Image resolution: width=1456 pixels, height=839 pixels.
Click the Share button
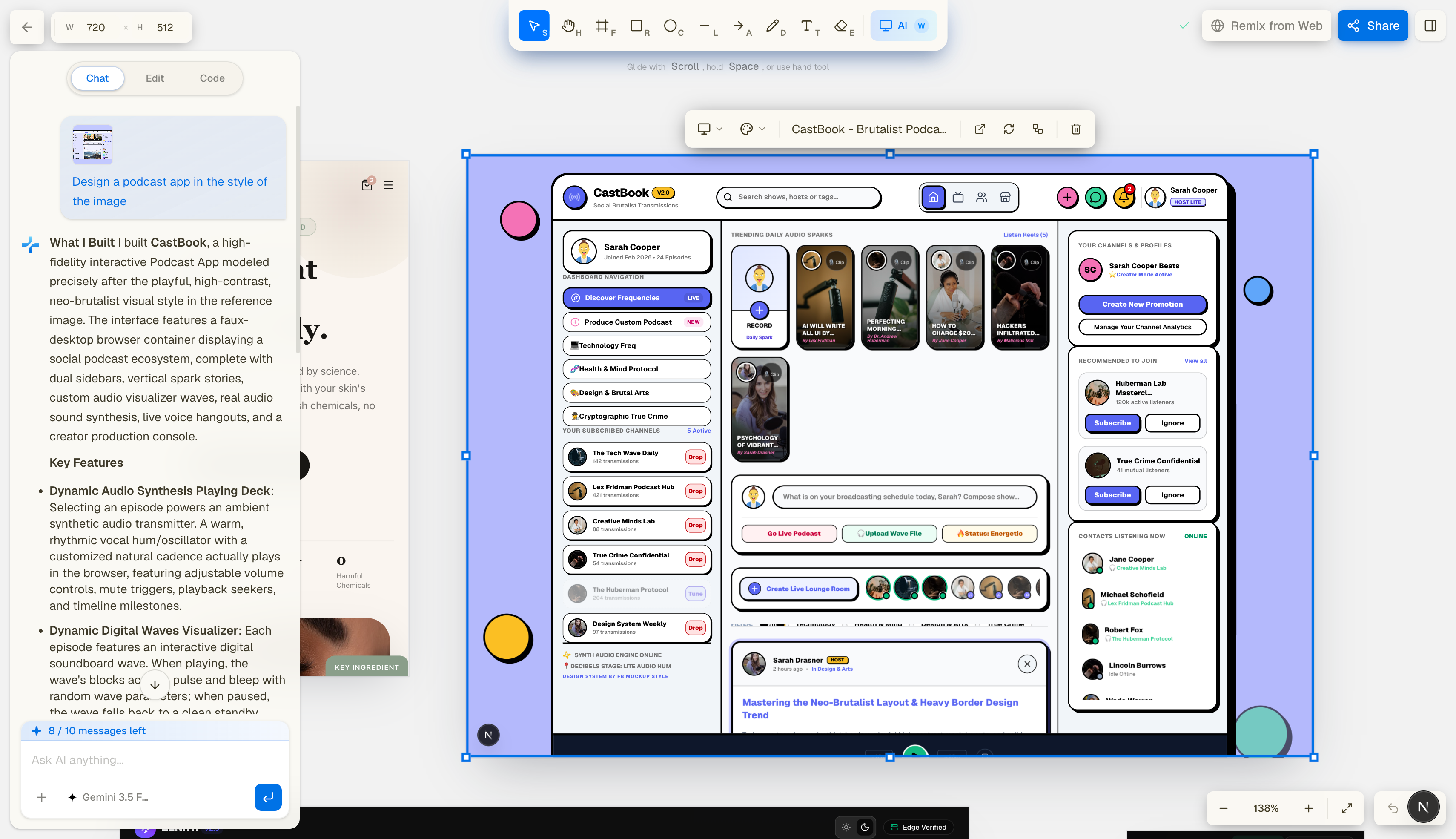[1373, 26]
